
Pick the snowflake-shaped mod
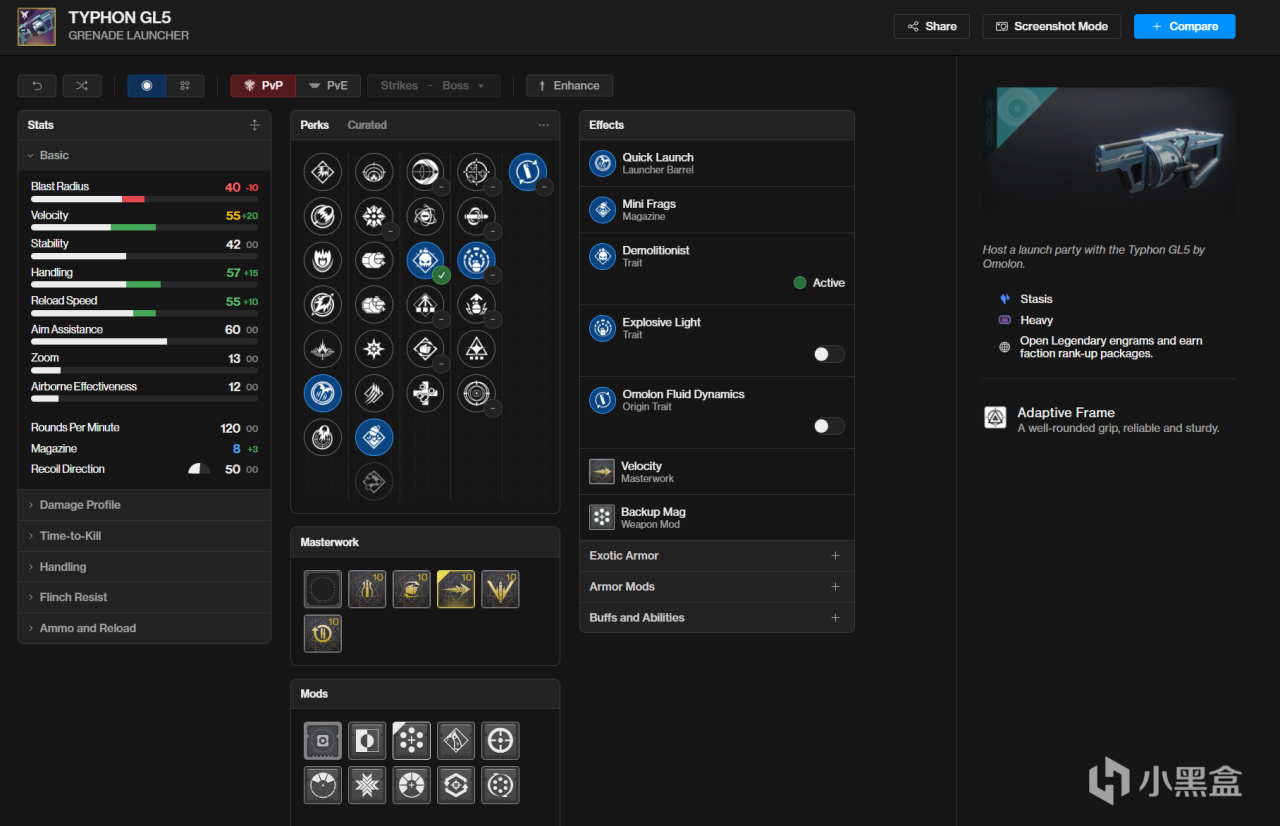pos(367,785)
